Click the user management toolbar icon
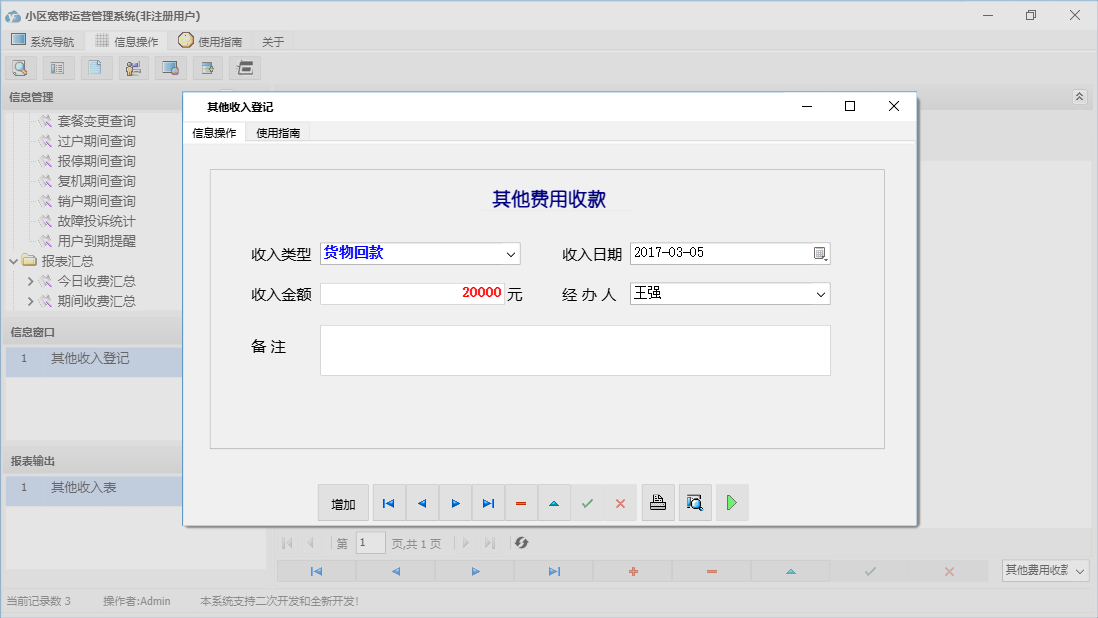The height and width of the screenshot is (618, 1098). click(x=133, y=67)
